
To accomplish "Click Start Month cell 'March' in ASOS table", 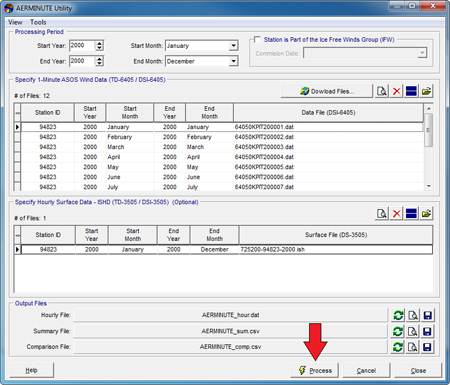I will (130, 147).
